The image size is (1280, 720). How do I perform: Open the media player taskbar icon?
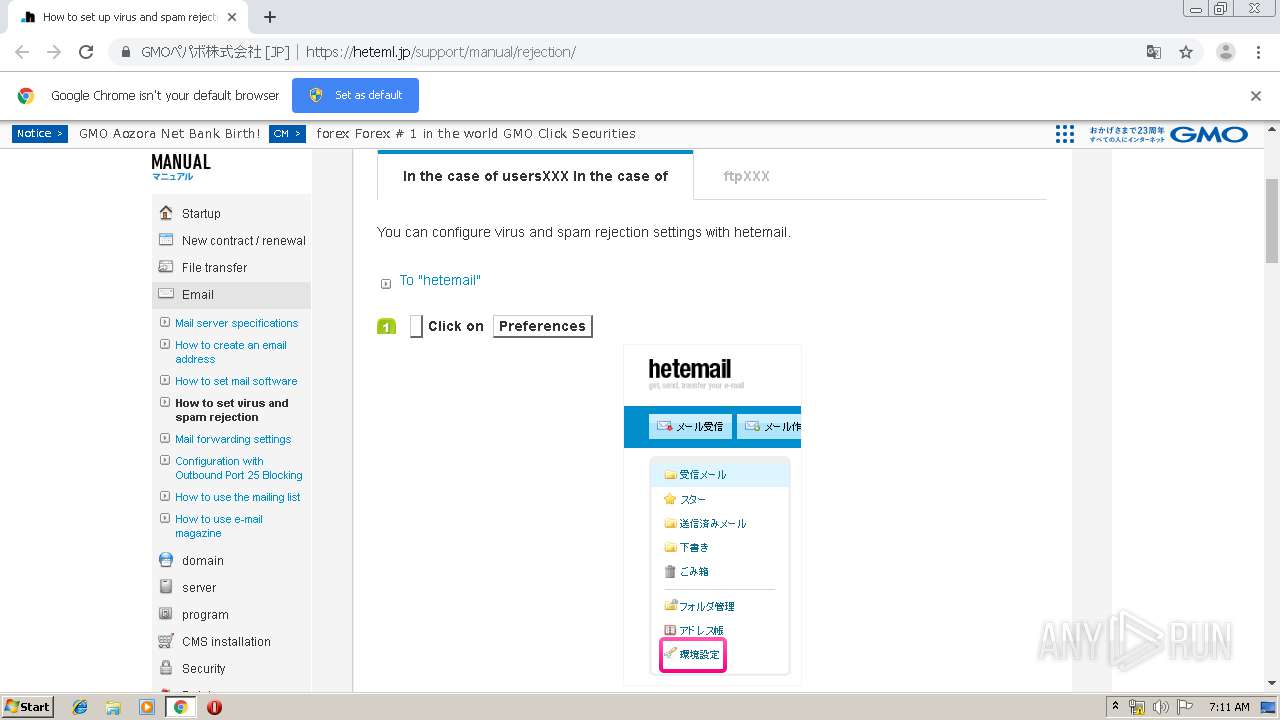(x=147, y=707)
